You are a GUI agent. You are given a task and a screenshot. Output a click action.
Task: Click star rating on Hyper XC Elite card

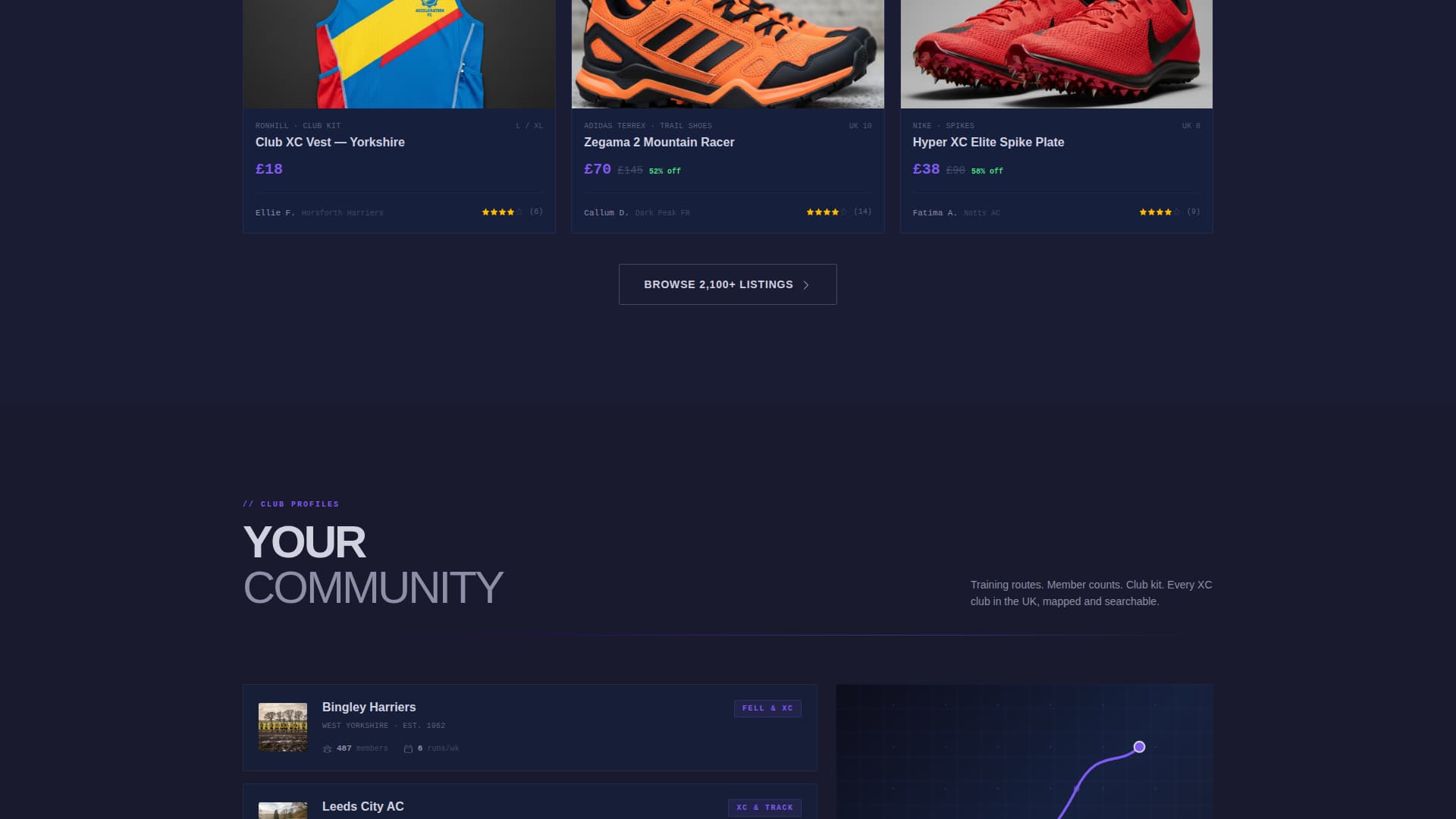pos(1159,212)
